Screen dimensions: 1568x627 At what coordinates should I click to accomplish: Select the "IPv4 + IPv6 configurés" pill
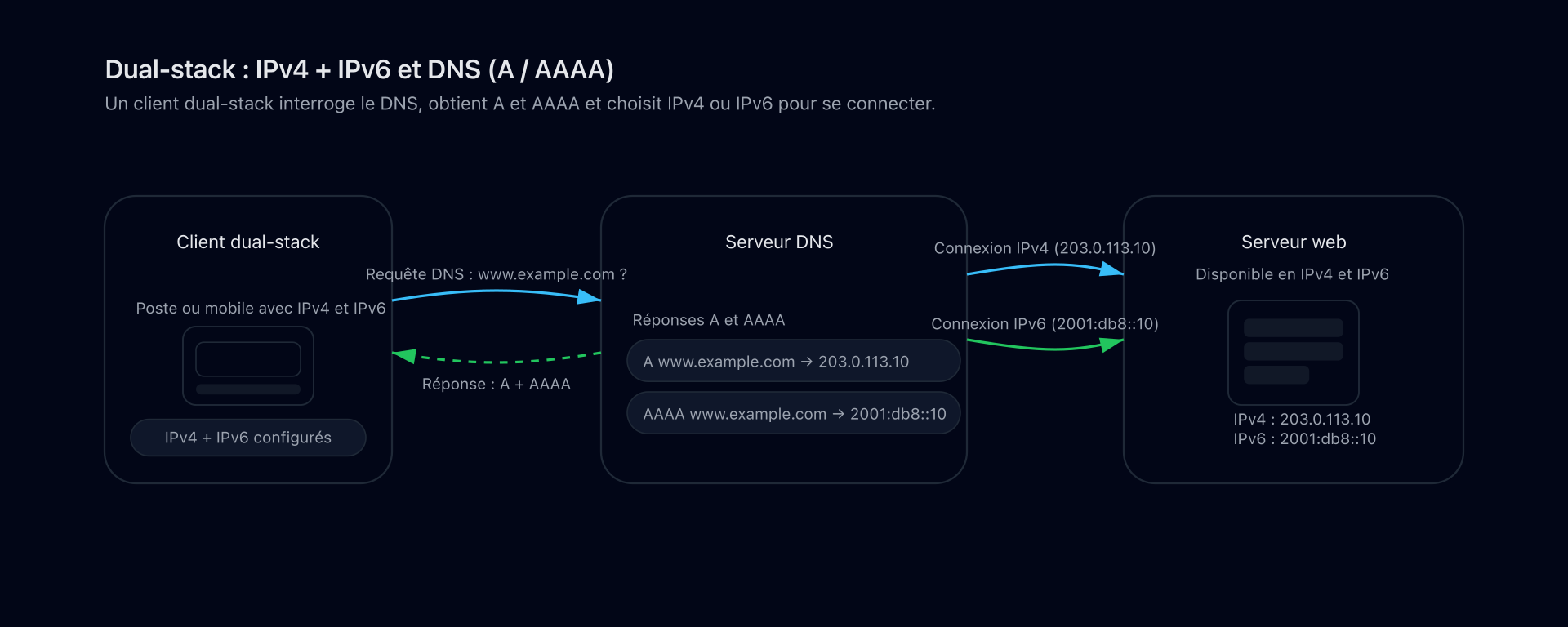pos(248,438)
